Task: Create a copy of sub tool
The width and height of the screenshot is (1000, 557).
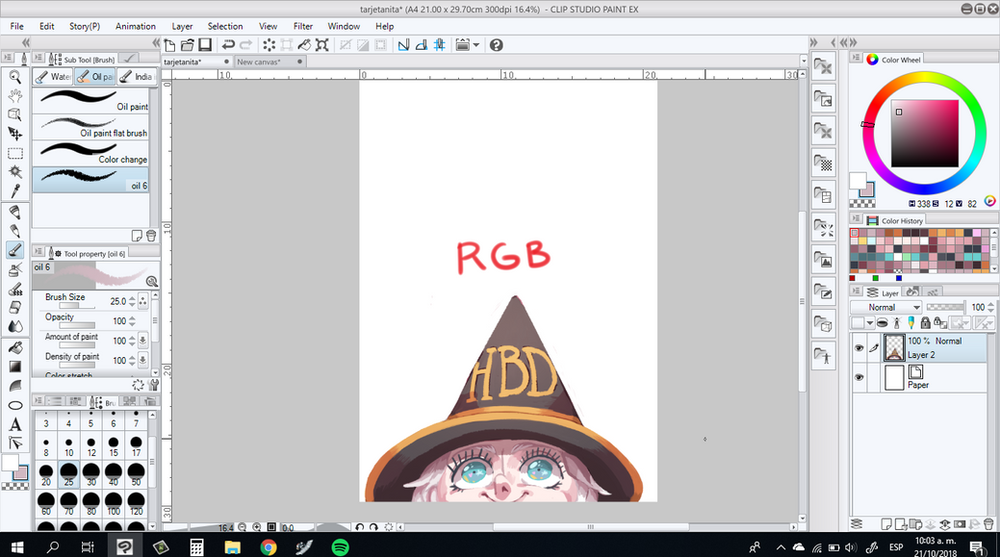Action: pyautogui.click(x=136, y=235)
